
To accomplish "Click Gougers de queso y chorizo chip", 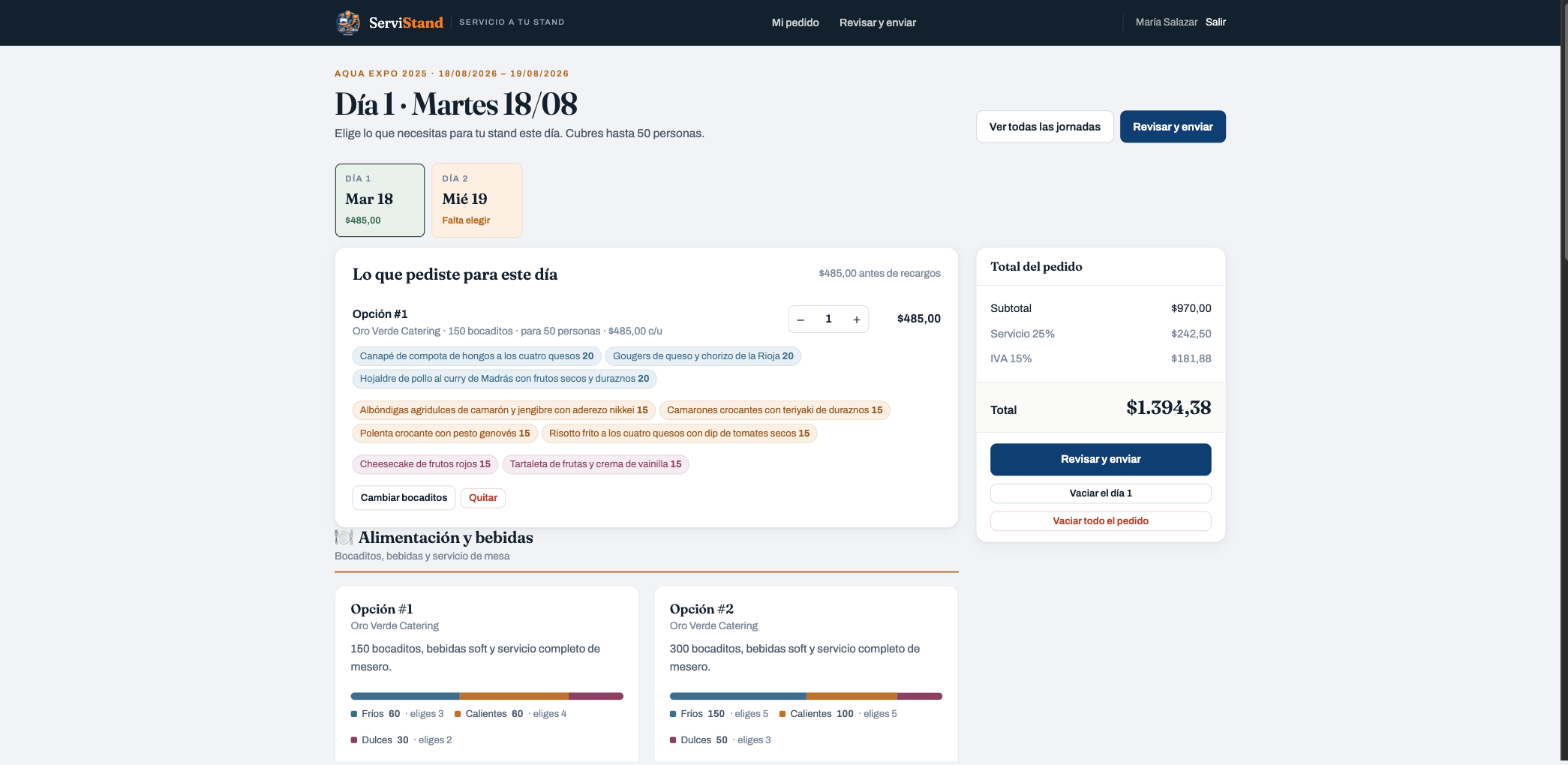I will [x=703, y=356].
